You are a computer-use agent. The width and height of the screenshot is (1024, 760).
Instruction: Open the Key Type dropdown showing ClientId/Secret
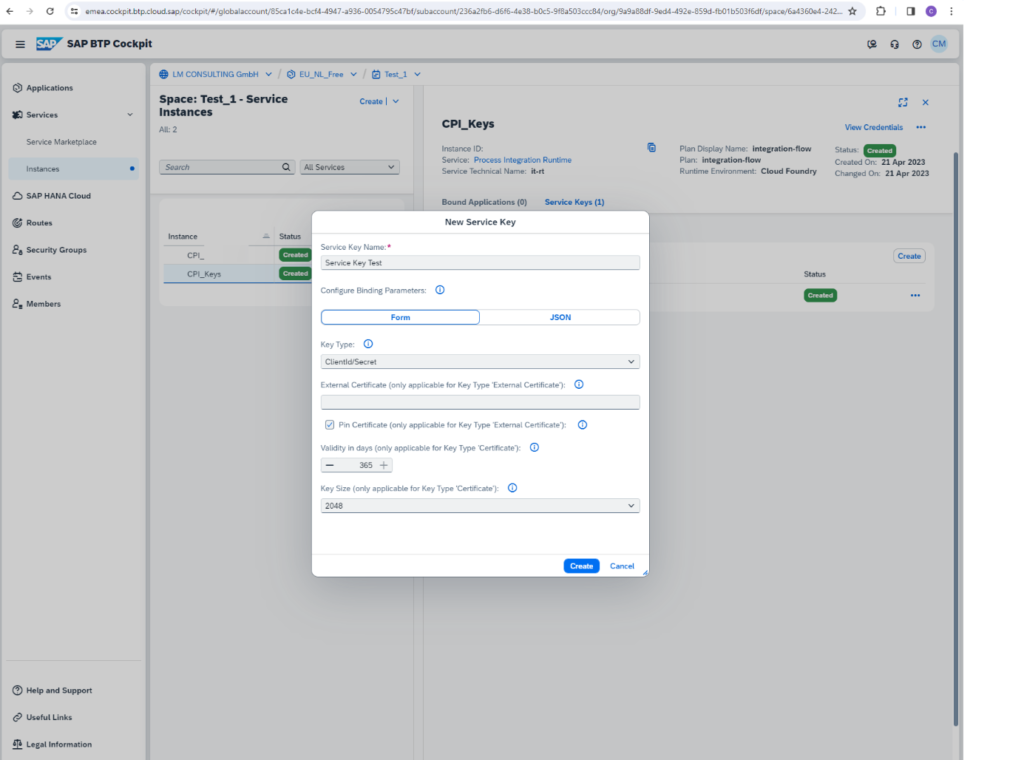(480, 361)
